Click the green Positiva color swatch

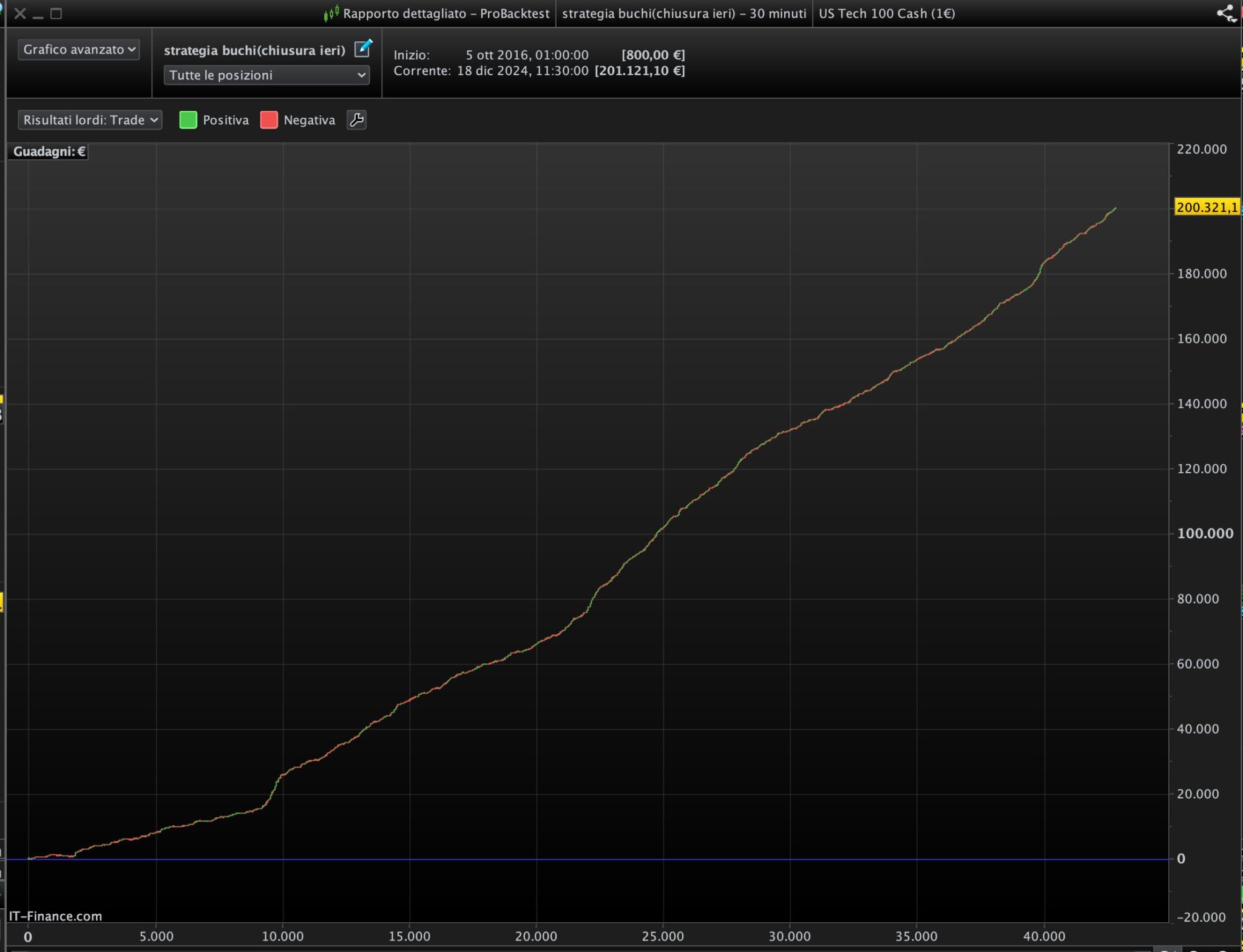coord(188,120)
